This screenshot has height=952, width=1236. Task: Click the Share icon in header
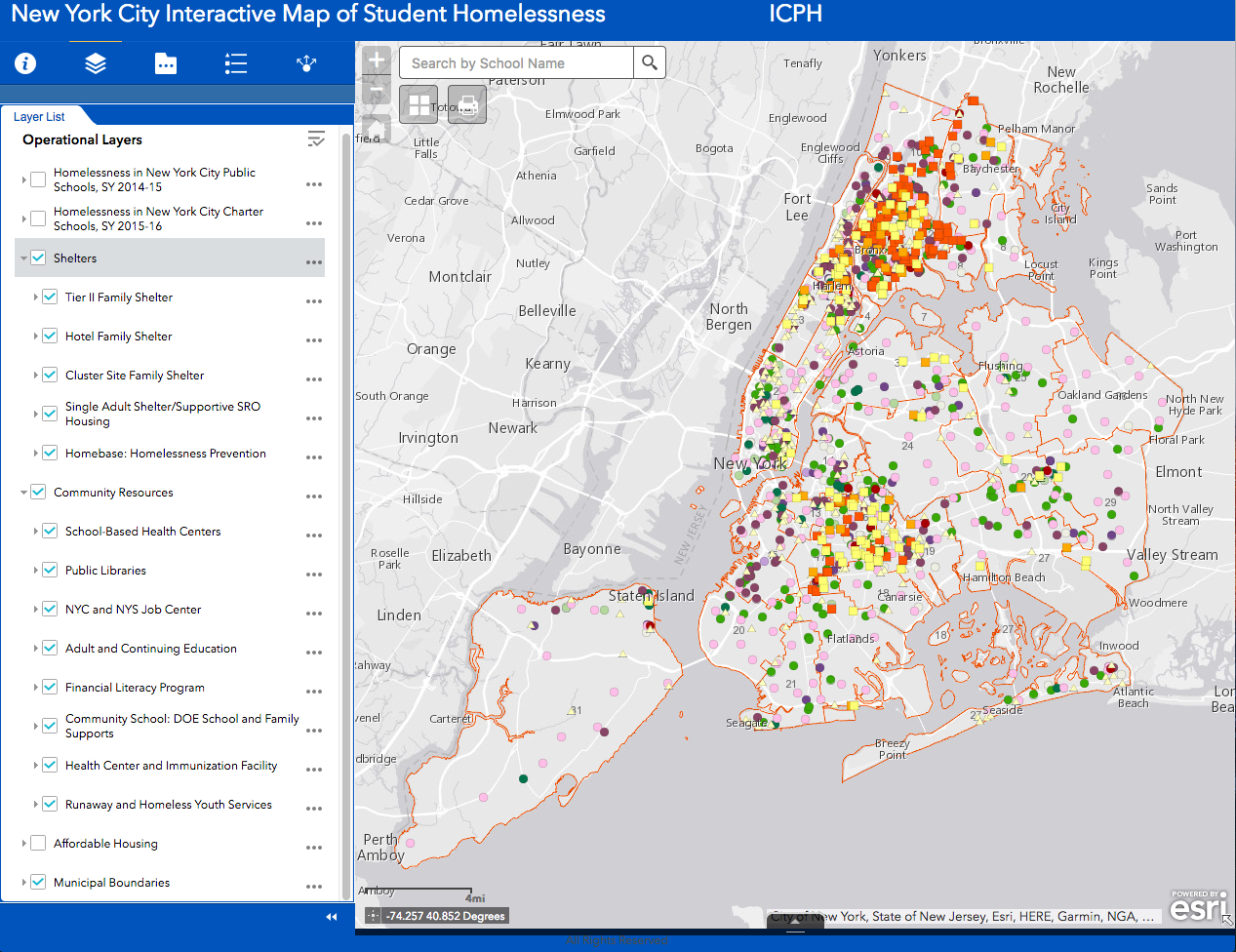pos(306,63)
